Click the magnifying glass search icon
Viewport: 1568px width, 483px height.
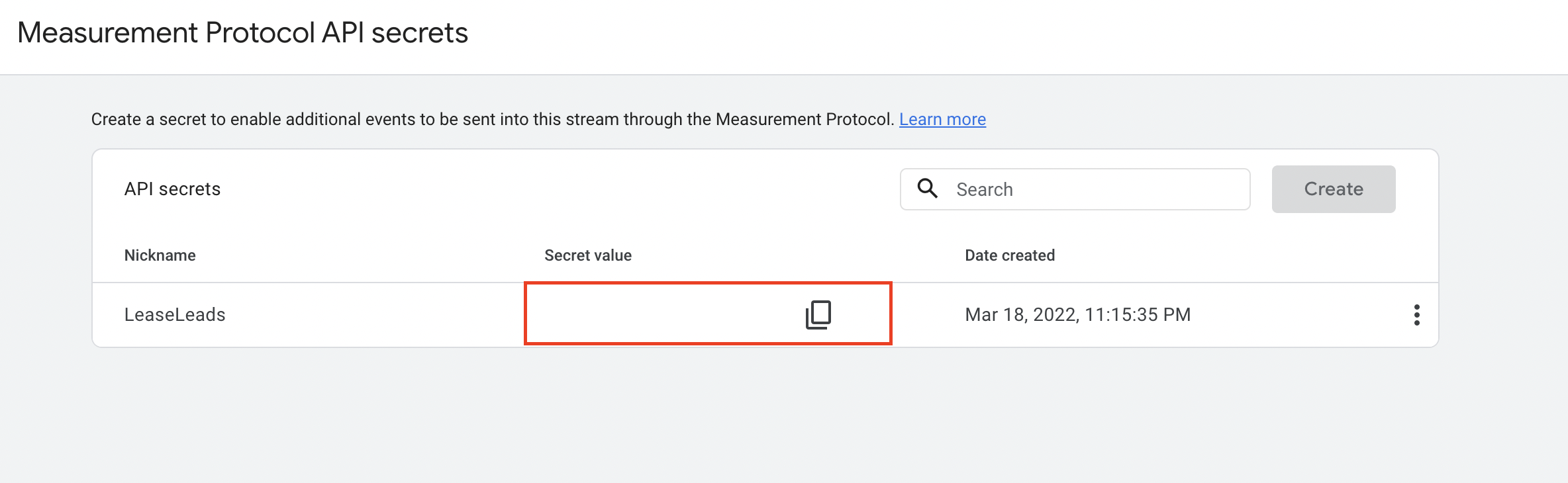point(927,189)
